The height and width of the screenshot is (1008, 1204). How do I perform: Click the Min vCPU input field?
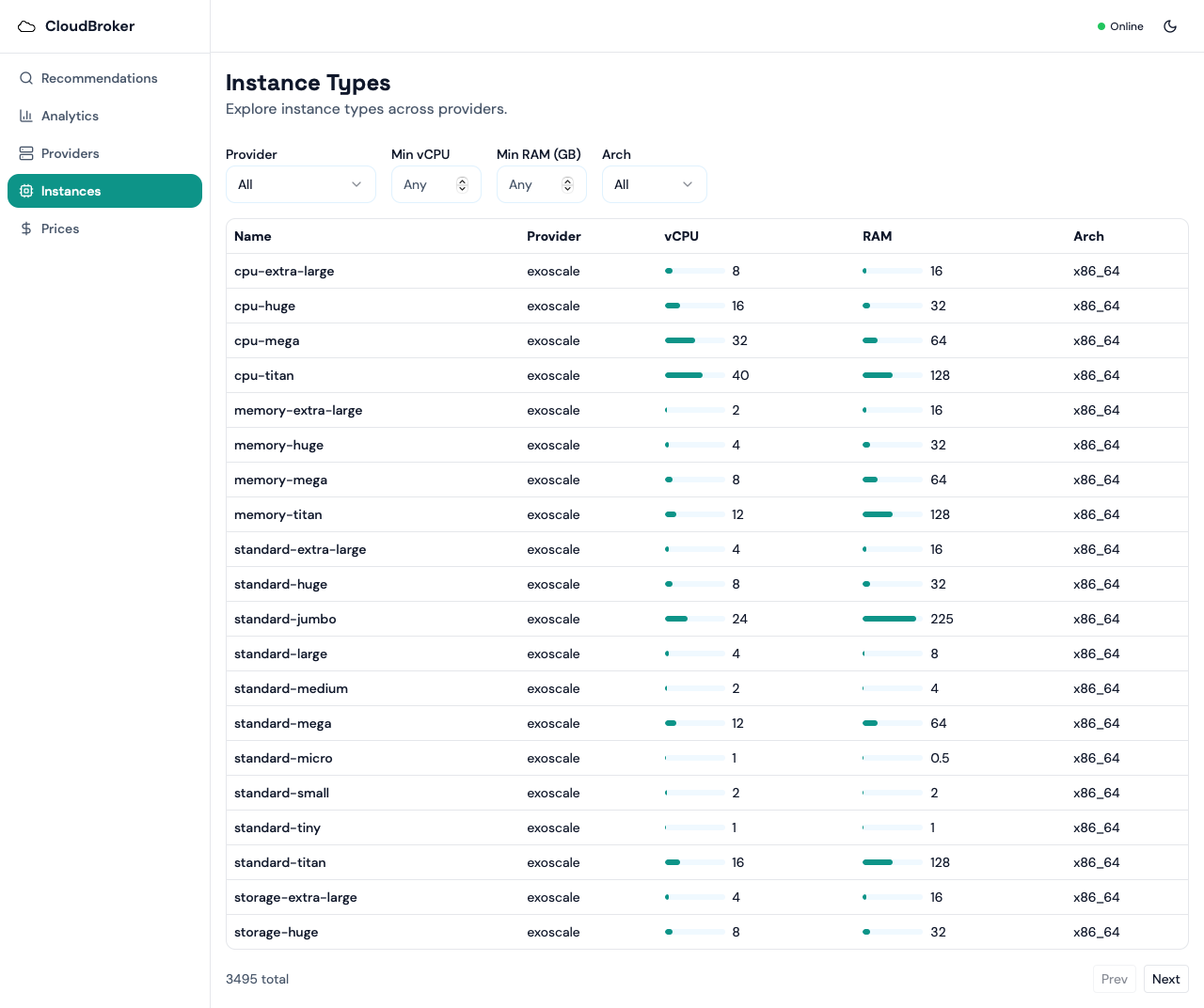point(428,184)
